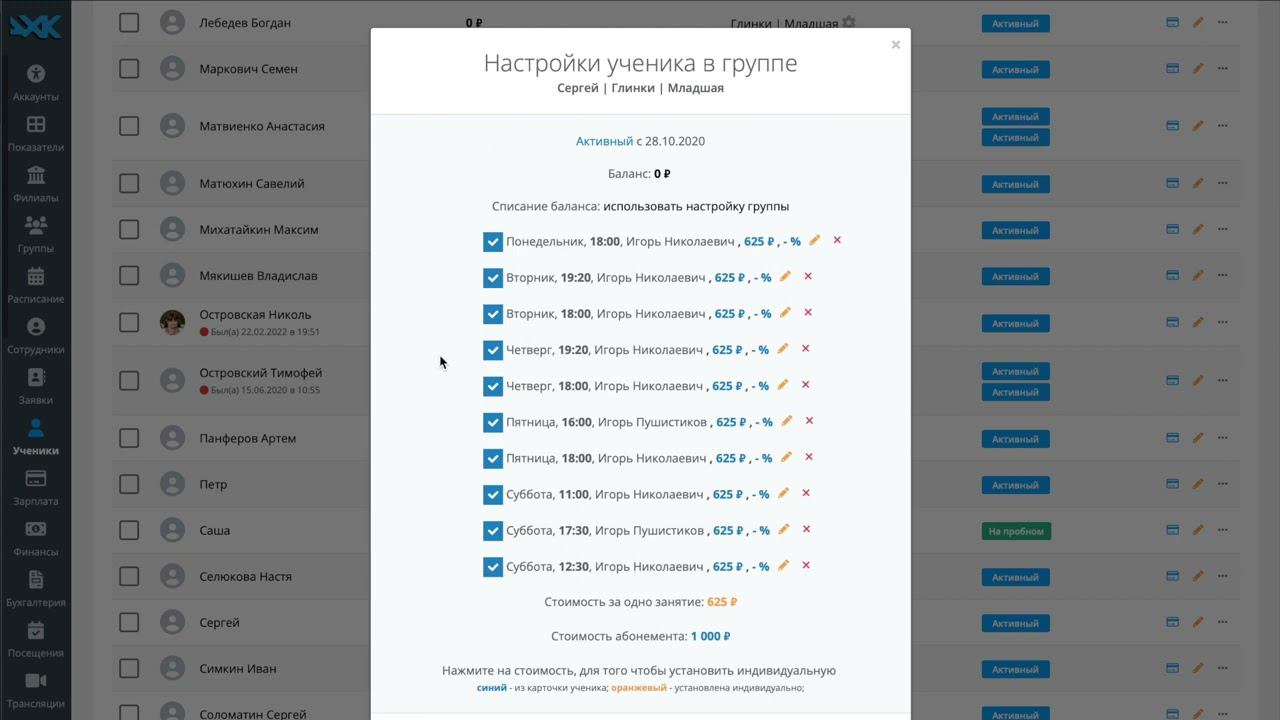Click discount '- %' in Вторник 19:20 row
The width and height of the screenshot is (1280, 720).
coord(762,277)
